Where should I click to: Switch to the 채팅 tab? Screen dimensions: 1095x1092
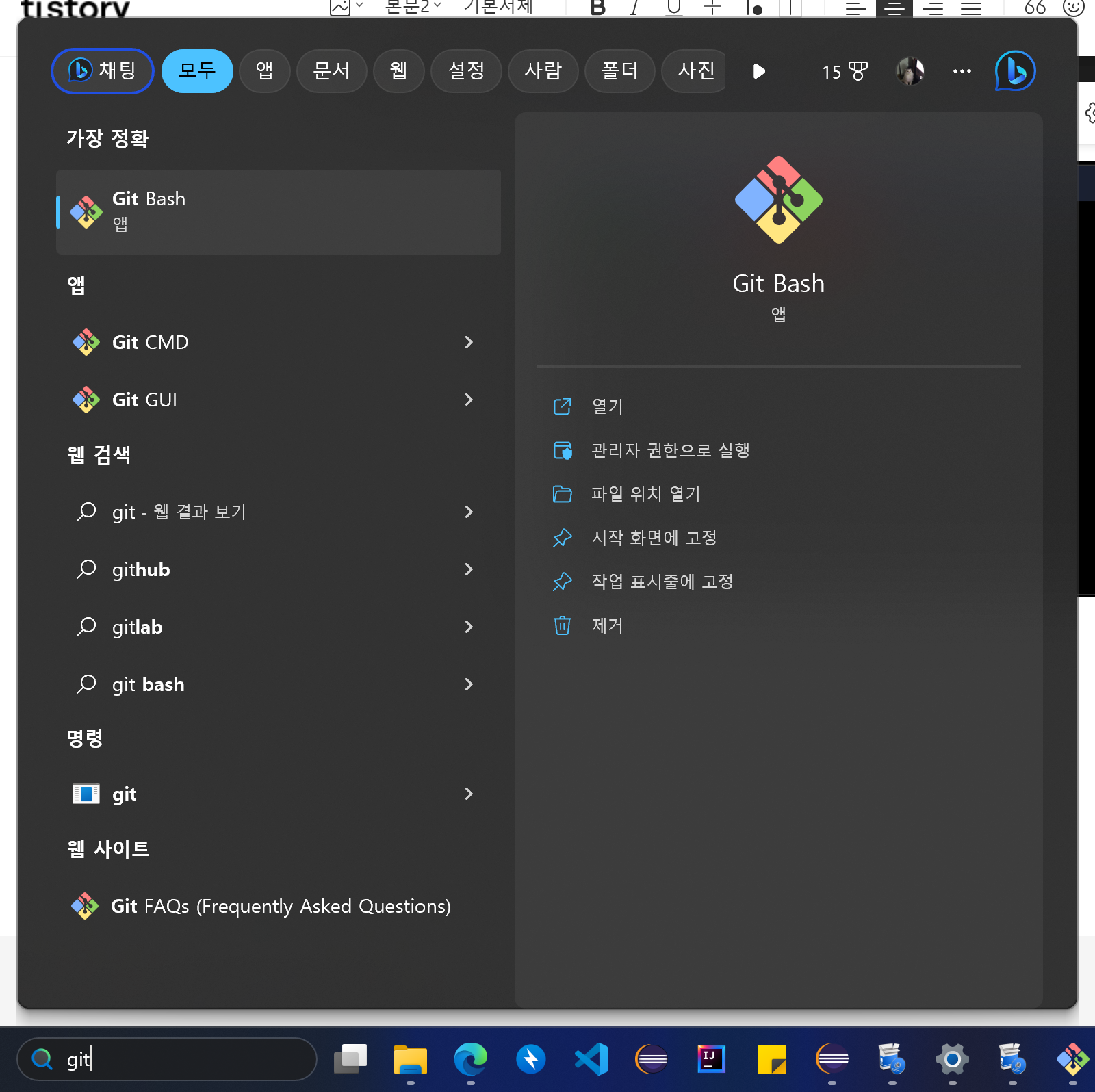103,71
